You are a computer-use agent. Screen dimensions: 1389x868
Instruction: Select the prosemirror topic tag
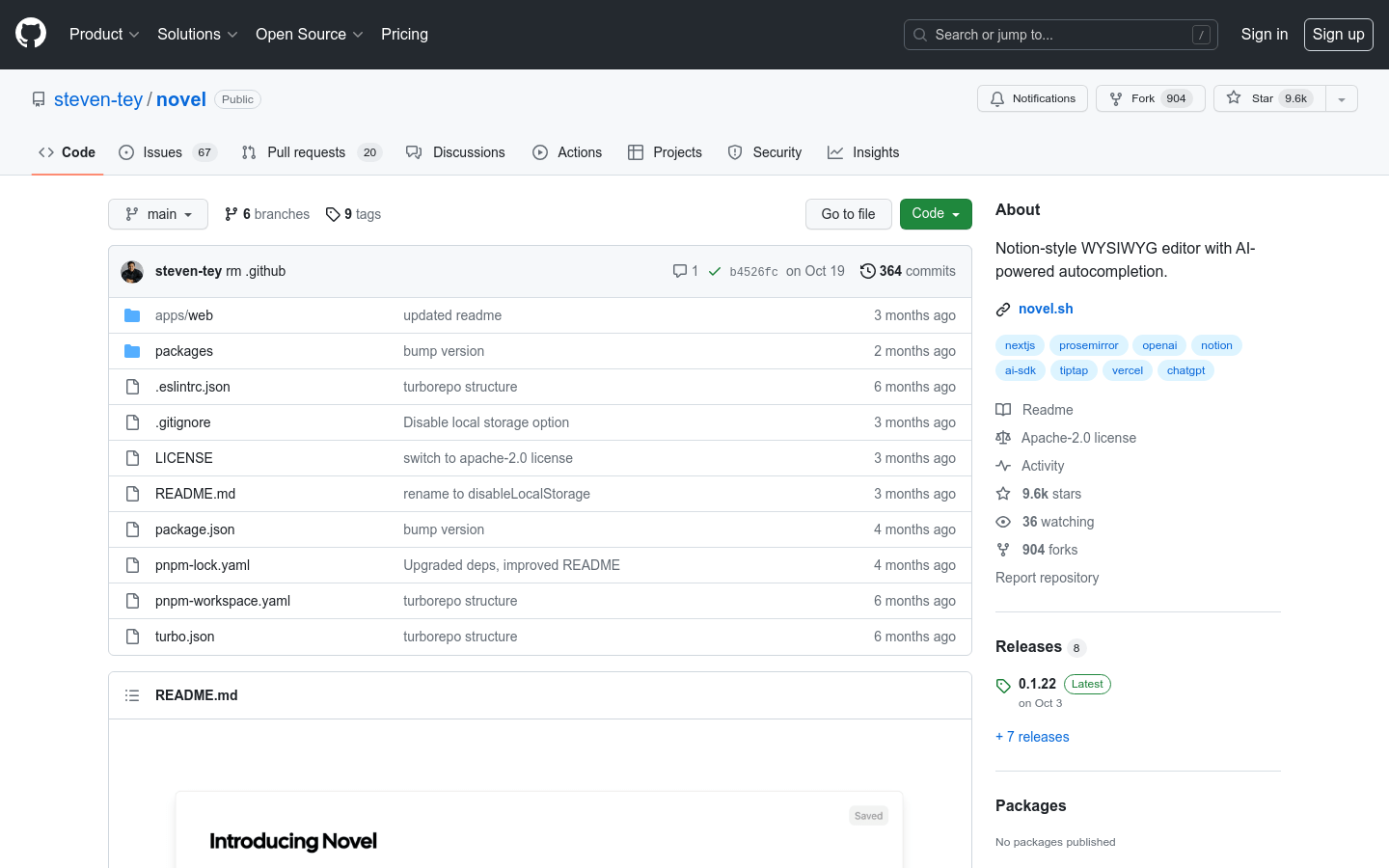point(1088,345)
